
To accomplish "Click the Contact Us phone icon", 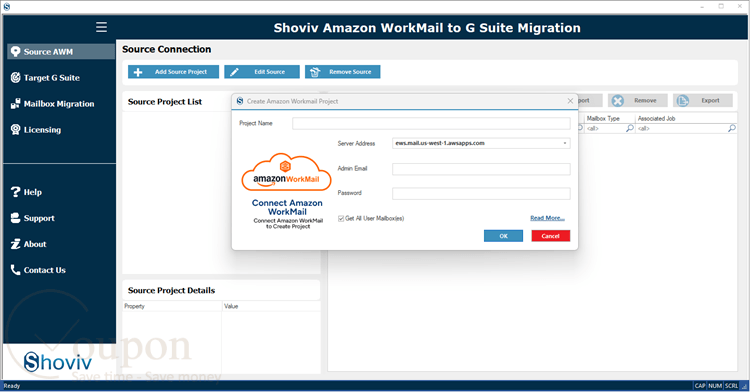I will click(x=15, y=270).
